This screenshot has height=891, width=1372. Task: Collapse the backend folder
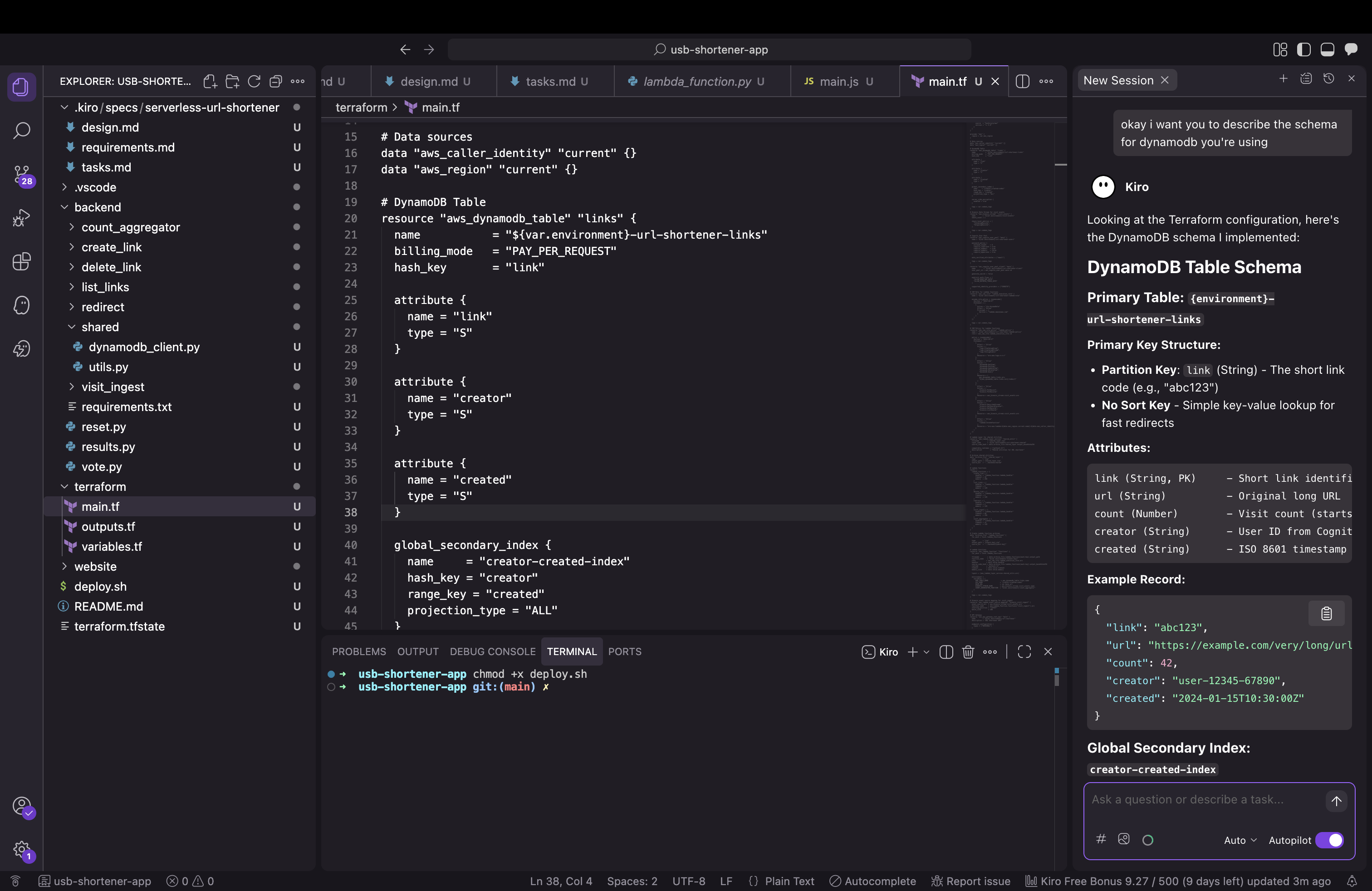point(98,207)
